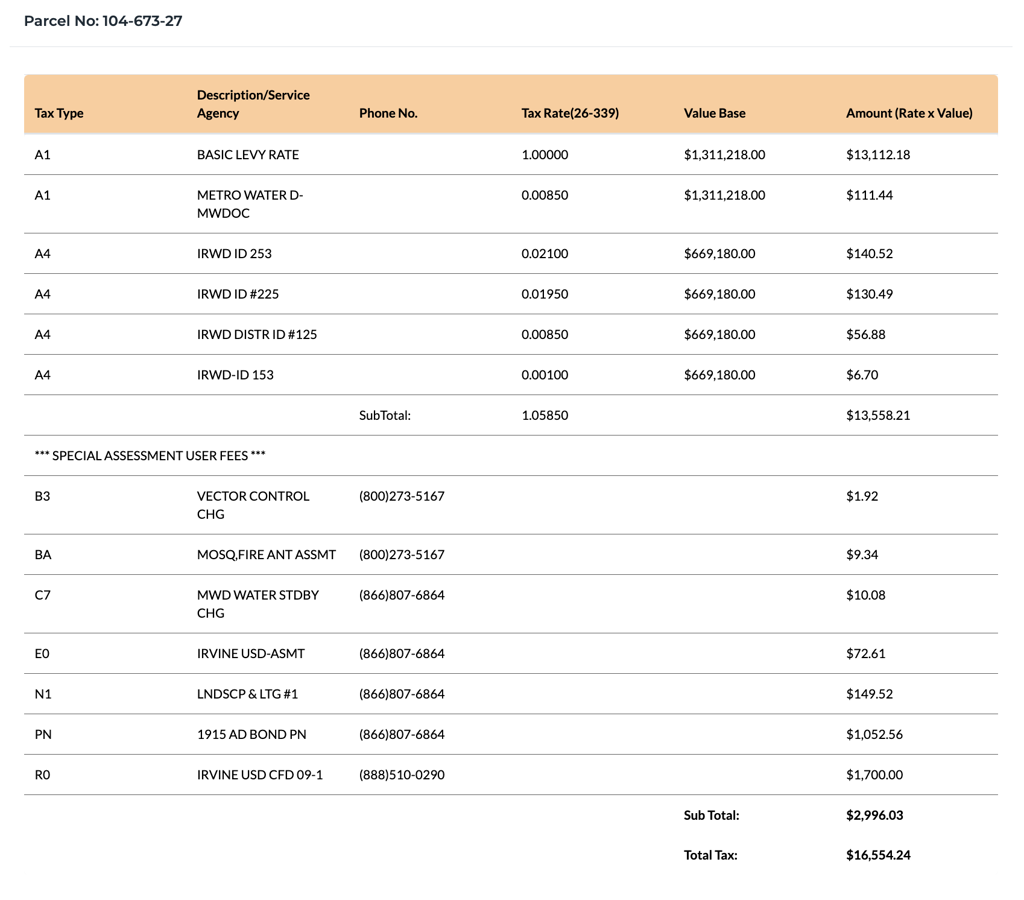Click the METRO WATER D-MWDOC description
The width and height of the screenshot is (1024, 900).
pos(250,204)
